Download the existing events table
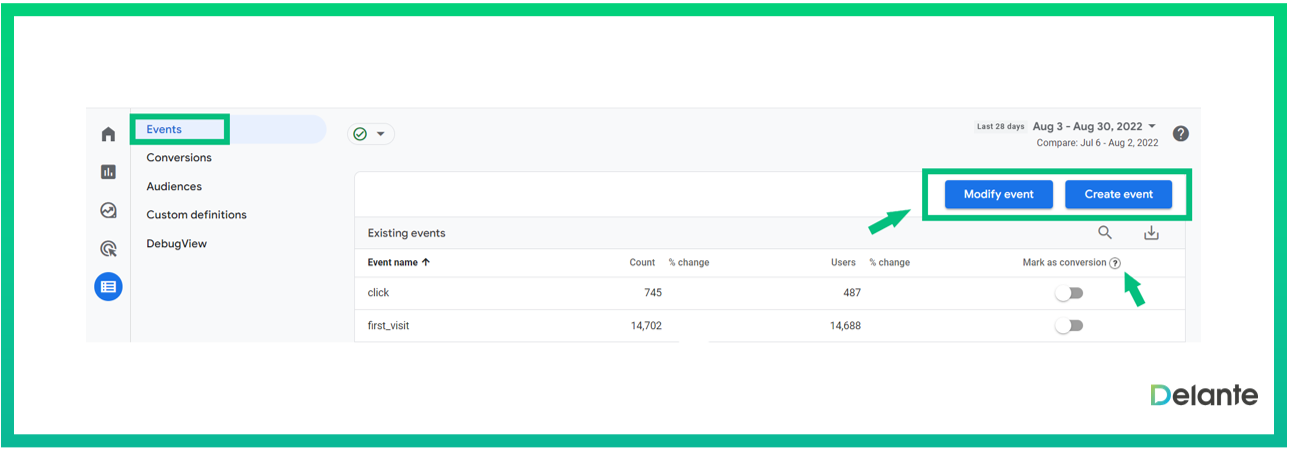This screenshot has width=1289, height=449. [x=1151, y=233]
